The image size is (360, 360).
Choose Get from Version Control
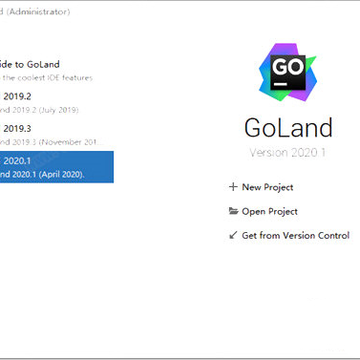tap(296, 235)
